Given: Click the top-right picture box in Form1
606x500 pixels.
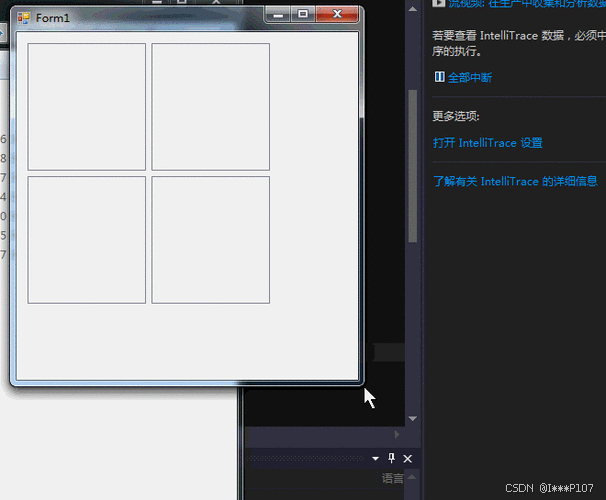Looking at the screenshot, I should [211, 107].
